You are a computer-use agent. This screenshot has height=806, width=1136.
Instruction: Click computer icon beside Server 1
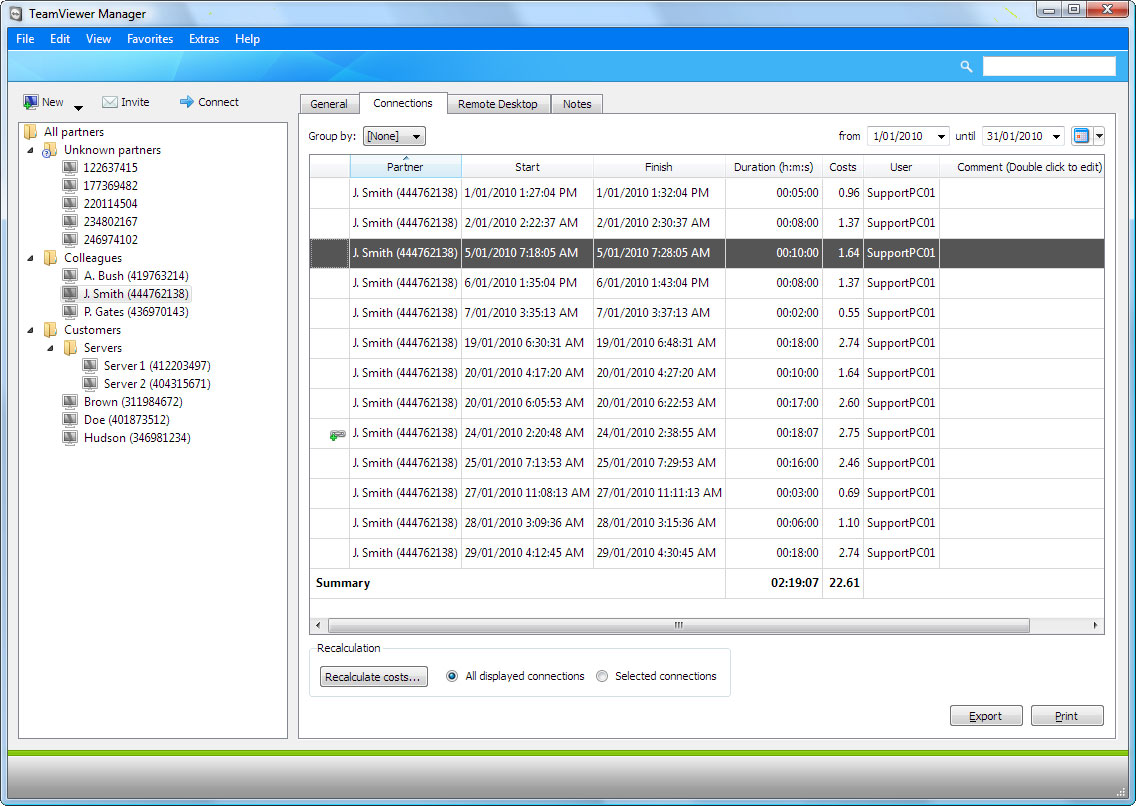coord(90,366)
